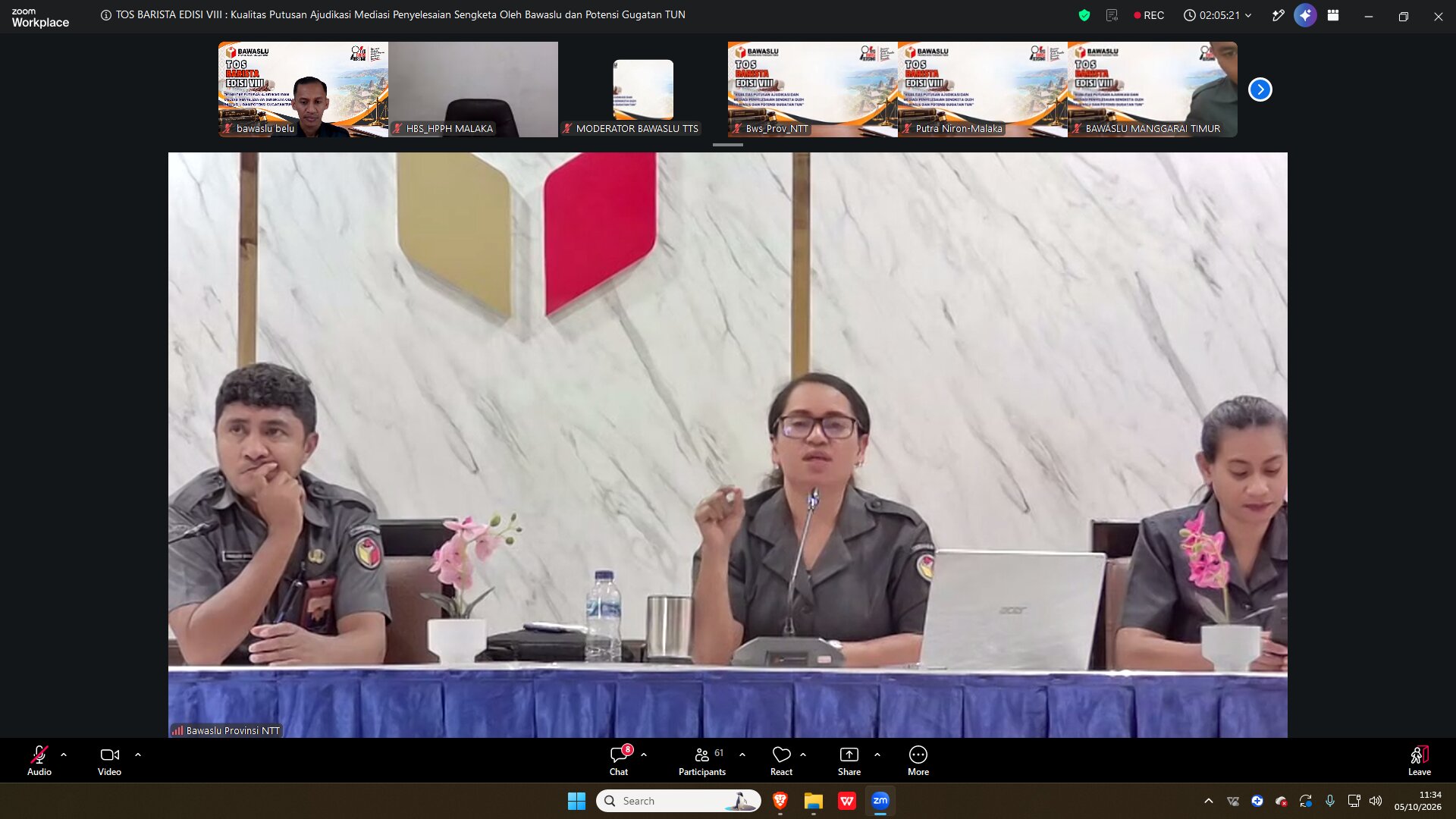Click the taskbar Search box
The image size is (1456, 819).
(679, 801)
